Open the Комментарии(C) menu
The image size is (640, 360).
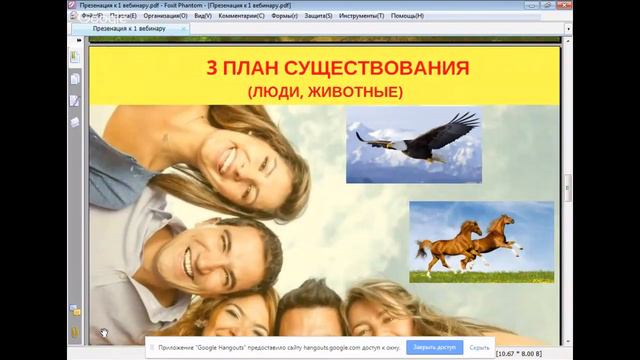241,16
